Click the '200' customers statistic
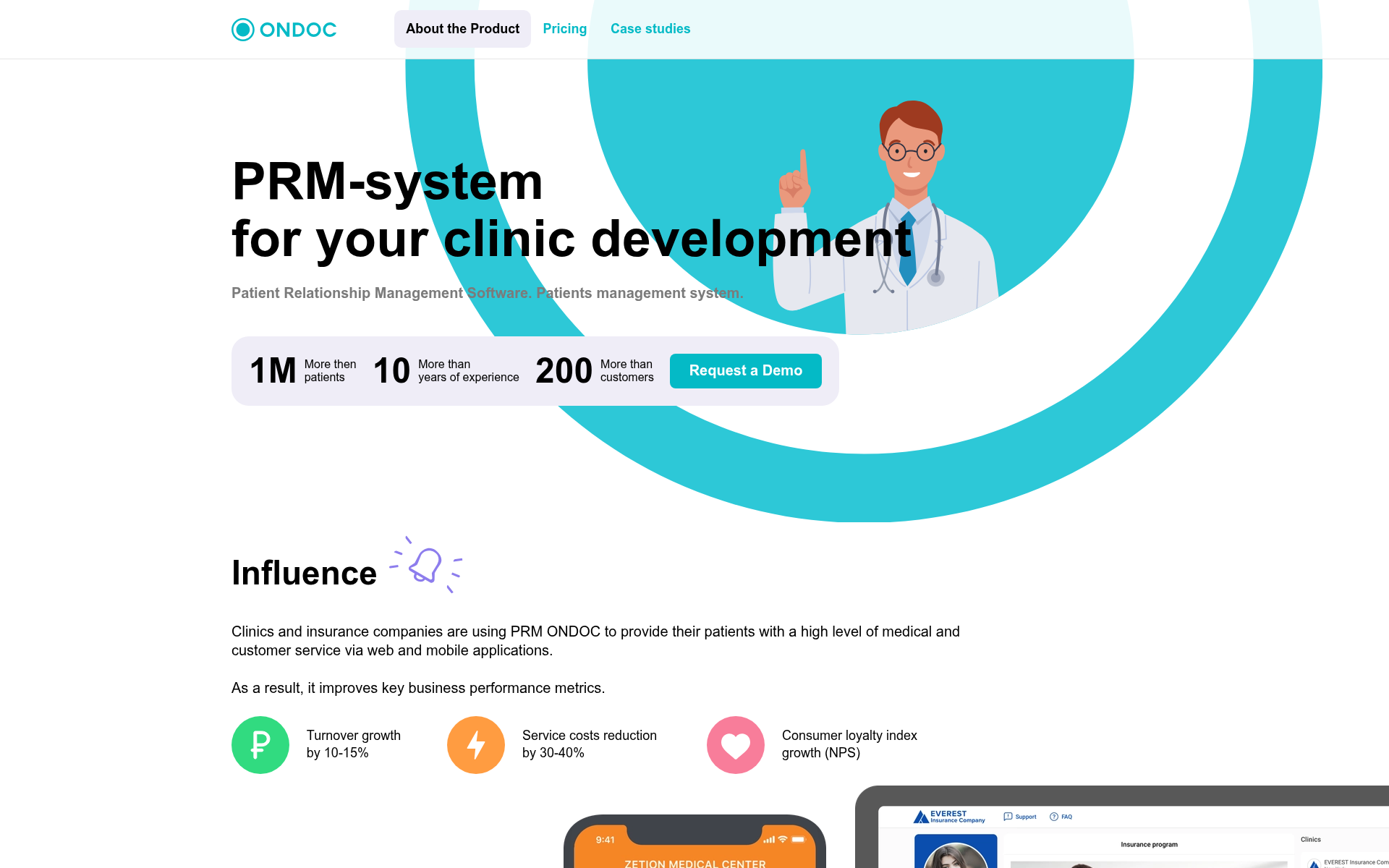Image resolution: width=1389 pixels, height=868 pixels. (595, 370)
